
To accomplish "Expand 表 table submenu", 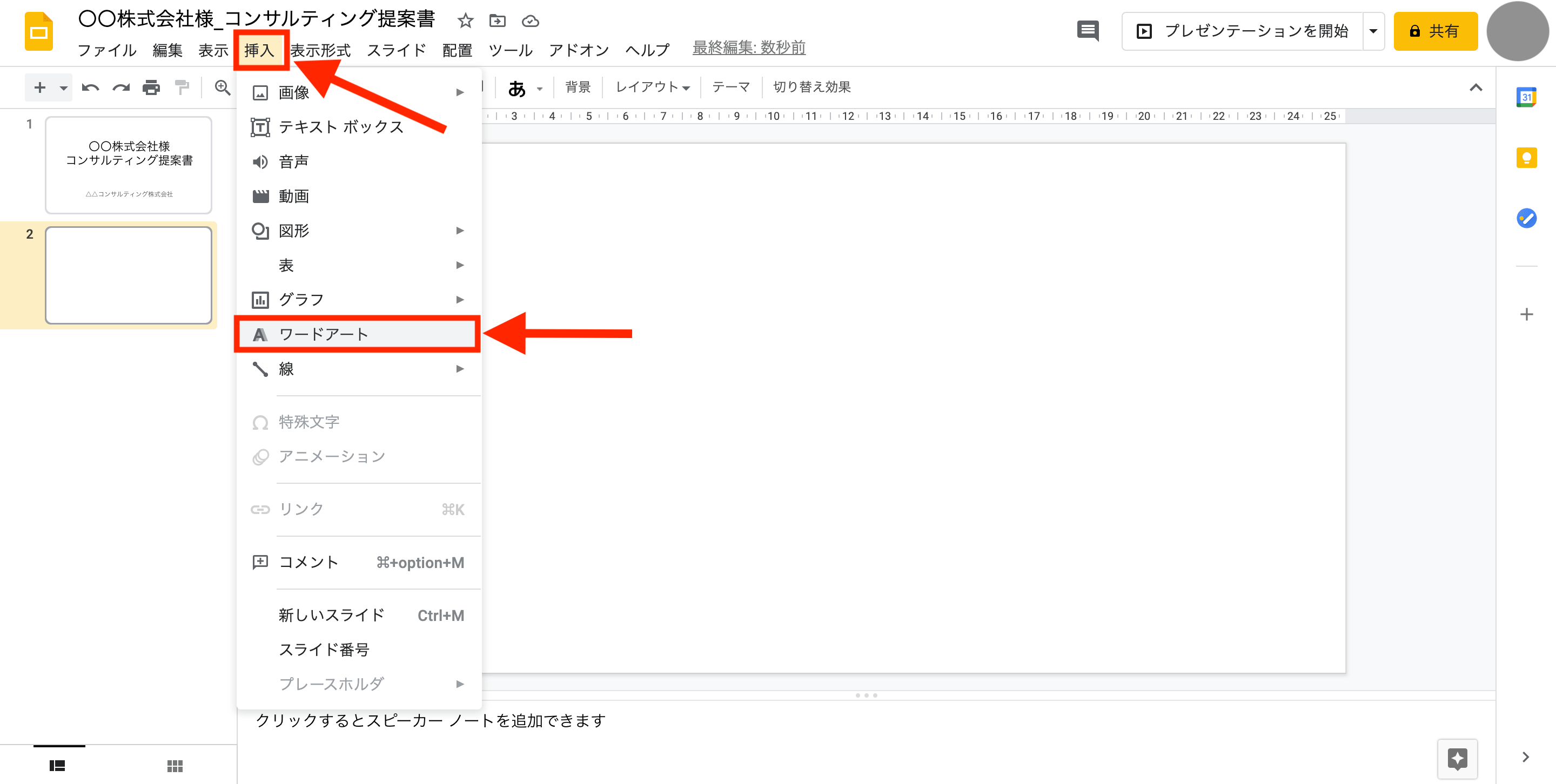I will coord(359,265).
